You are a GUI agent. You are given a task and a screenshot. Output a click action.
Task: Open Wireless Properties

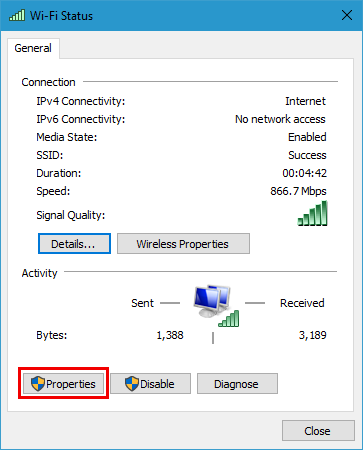coord(183,244)
